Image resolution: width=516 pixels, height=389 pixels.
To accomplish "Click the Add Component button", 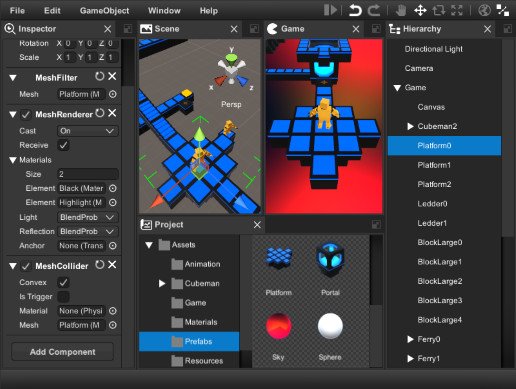I will tap(63, 352).
